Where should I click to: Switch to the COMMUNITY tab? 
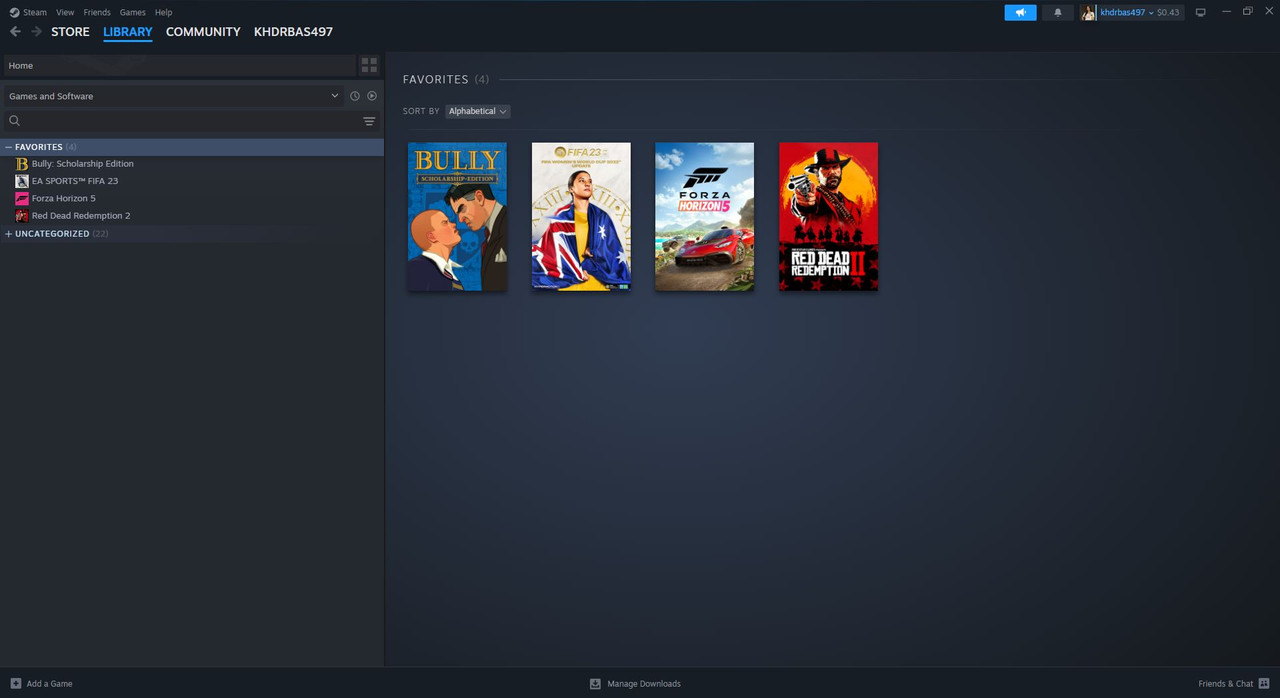point(203,32)
